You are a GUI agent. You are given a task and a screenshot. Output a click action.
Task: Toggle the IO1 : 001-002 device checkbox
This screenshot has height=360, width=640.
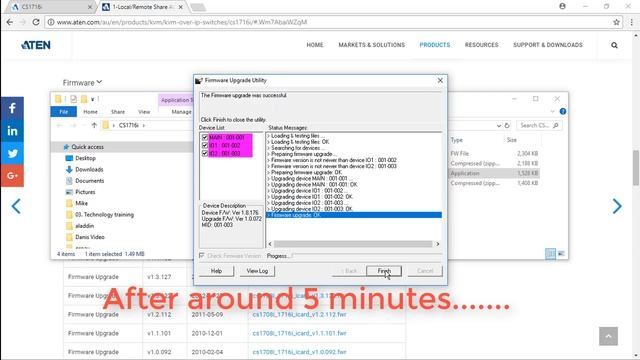pyautogui.click(x=205, y=145)
